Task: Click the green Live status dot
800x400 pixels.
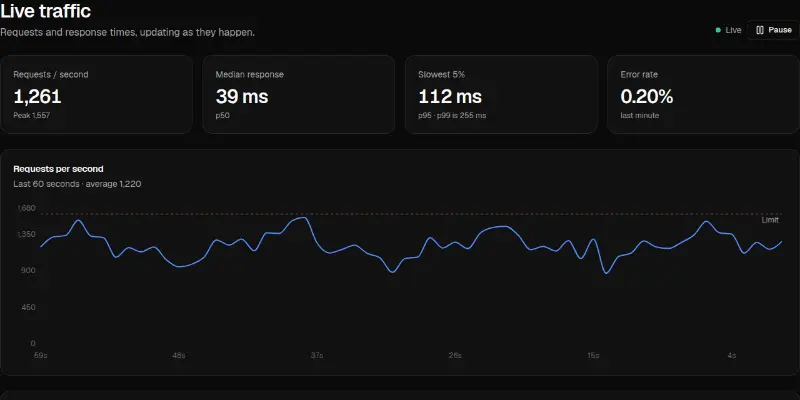Action: point(718,30)
